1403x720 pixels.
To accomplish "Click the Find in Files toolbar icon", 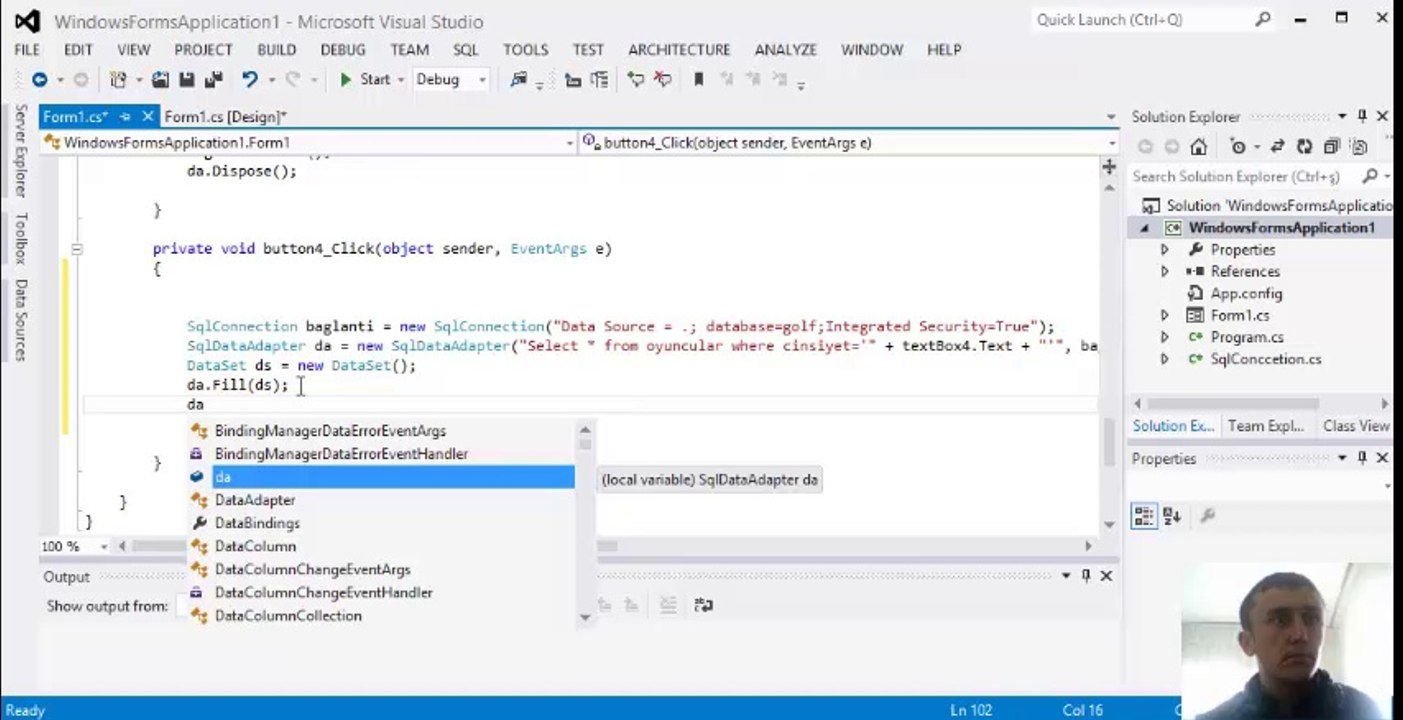I will (518, 80).
